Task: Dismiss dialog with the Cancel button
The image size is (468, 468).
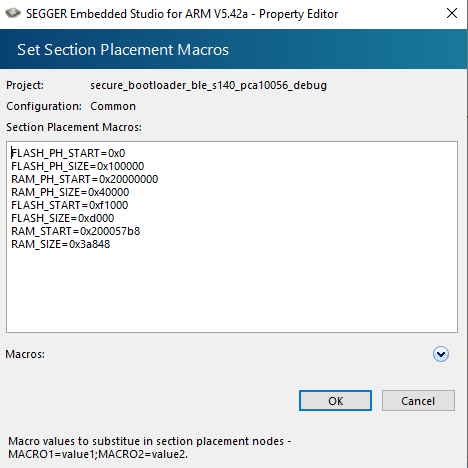Action: (x=418, y=401)
